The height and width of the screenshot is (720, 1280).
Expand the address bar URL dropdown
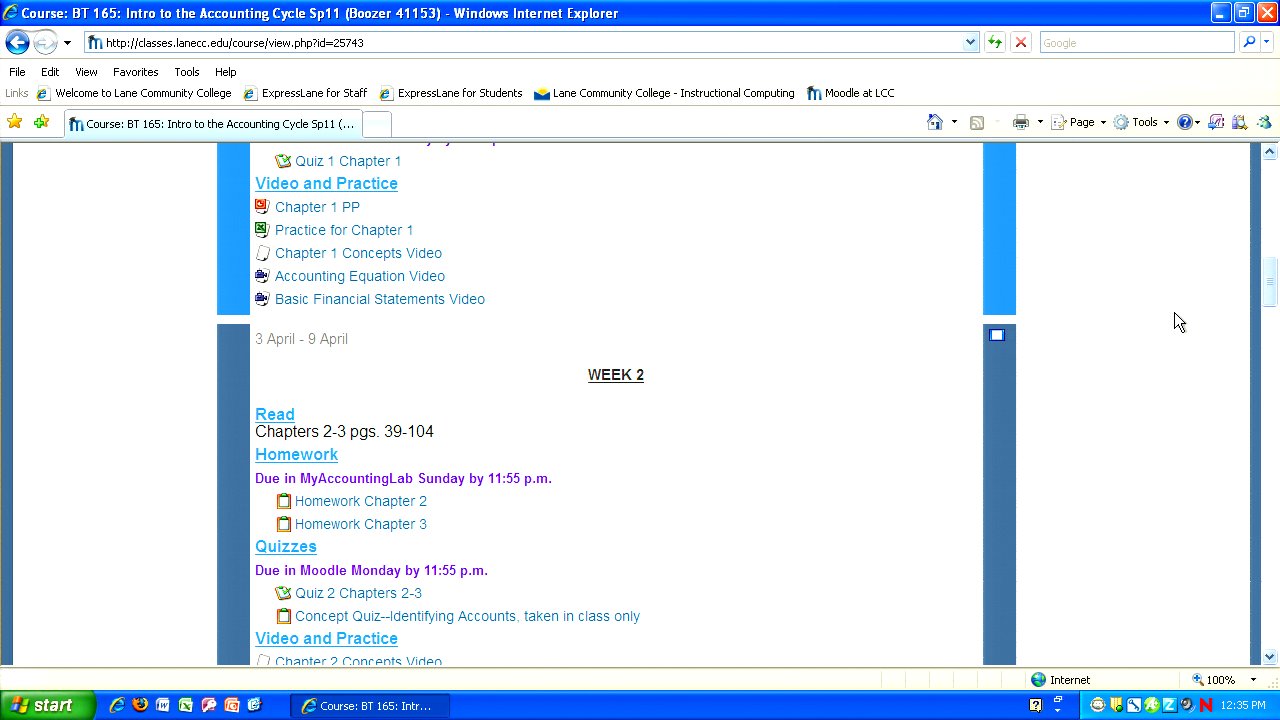point(970,42)
